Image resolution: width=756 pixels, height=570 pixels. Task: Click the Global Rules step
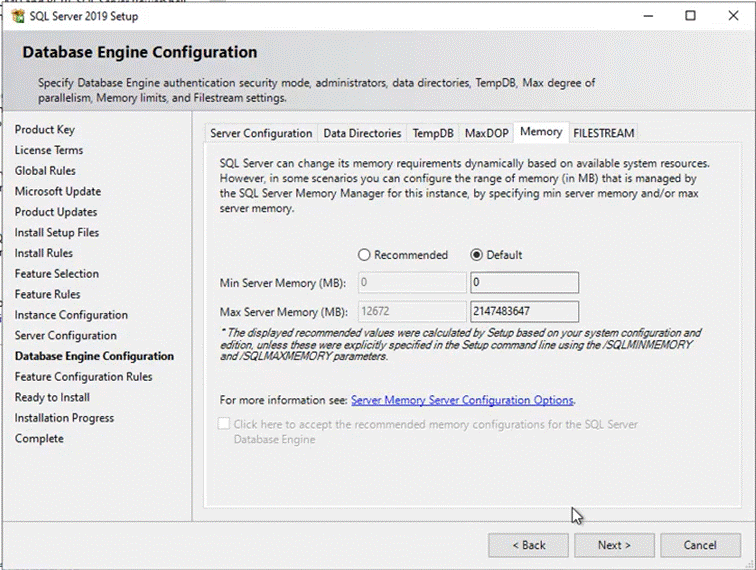pos(45,171)
